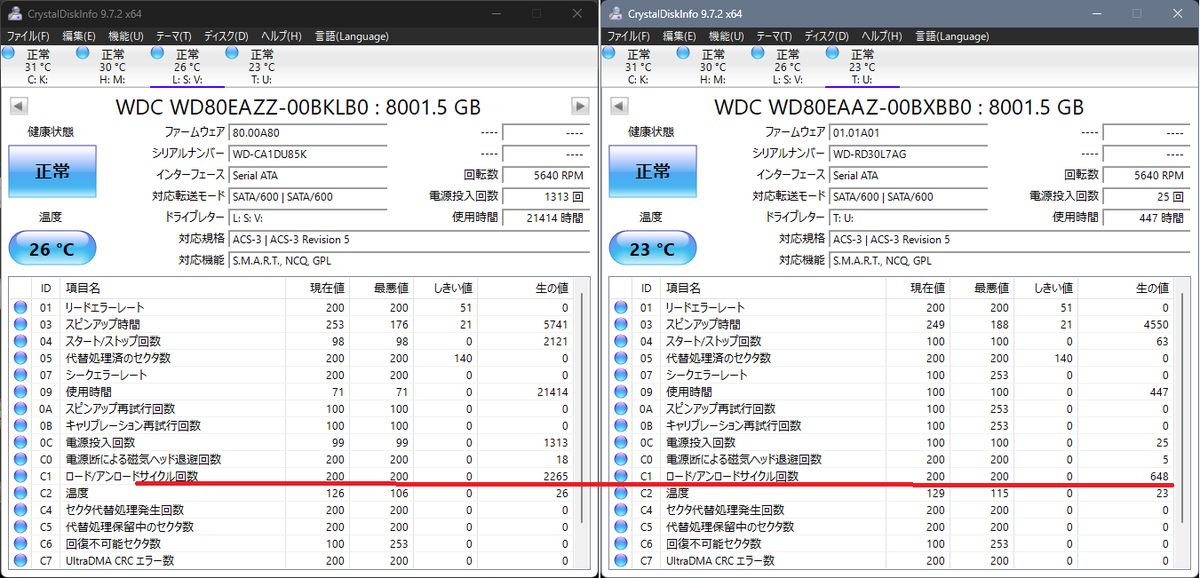Open 言語(Language) menu in right window
Image resolution: width=1200 pixels, height=578 pixels.
tap(951, 36)
